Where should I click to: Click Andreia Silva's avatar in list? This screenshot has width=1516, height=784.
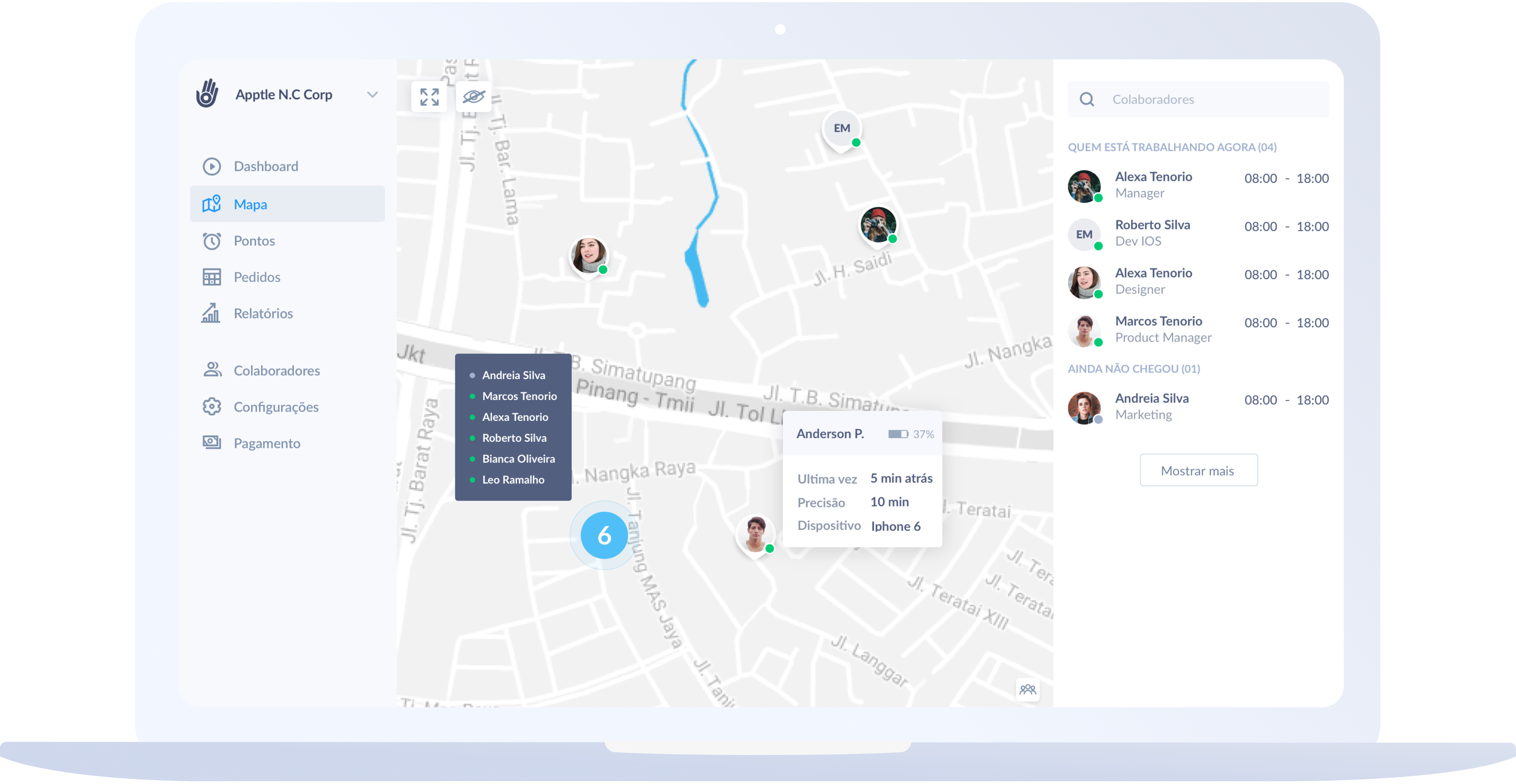pos(1085,409)
